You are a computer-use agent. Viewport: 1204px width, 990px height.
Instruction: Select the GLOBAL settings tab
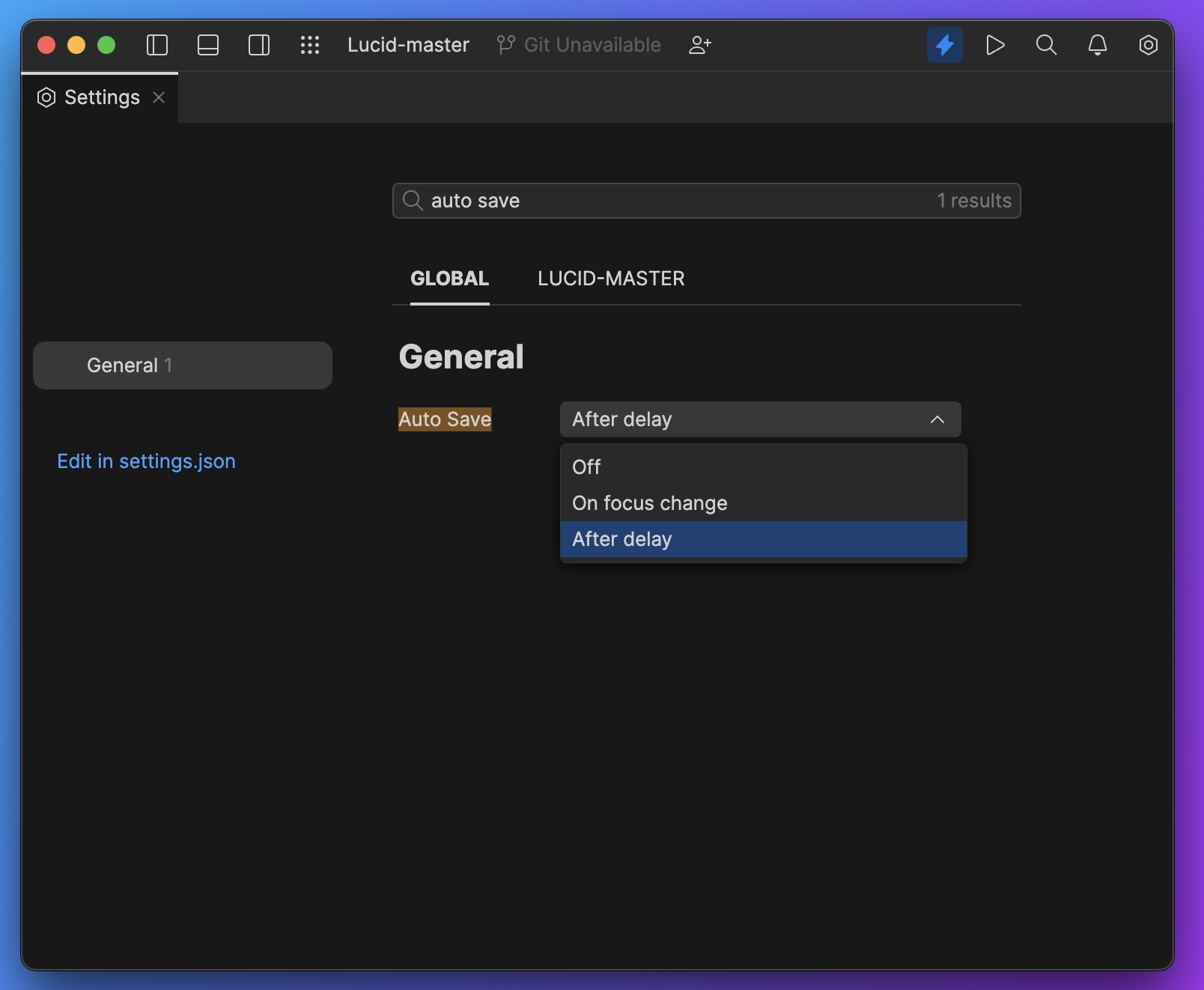point(449,279)
